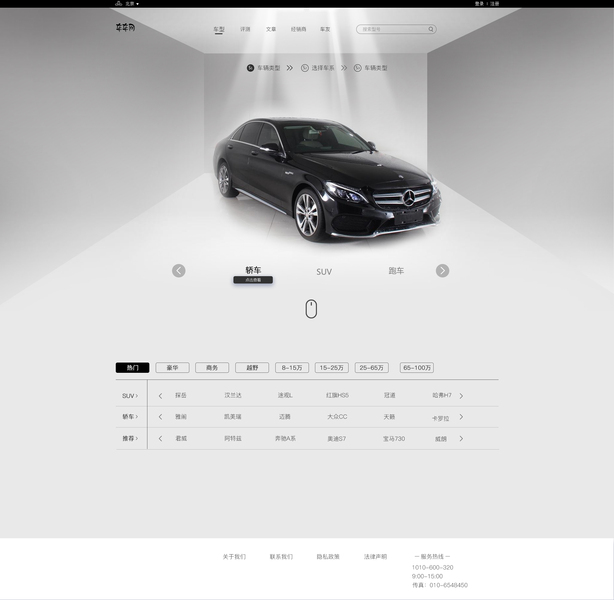This screenshot has height=600, width=614.
Task: Click the magnifier search icon
Action: [x=431, y=29]
